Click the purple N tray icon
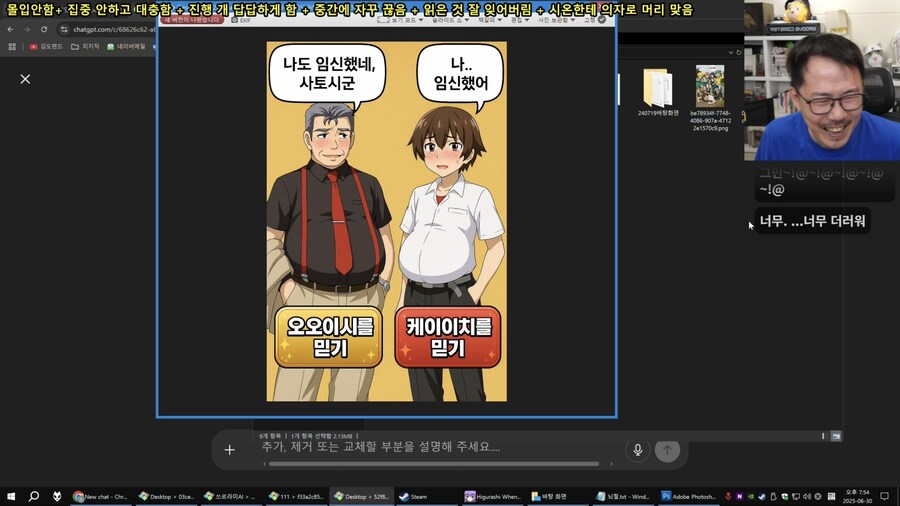Screen dimensions: 900x506 [x=739, y=496]
